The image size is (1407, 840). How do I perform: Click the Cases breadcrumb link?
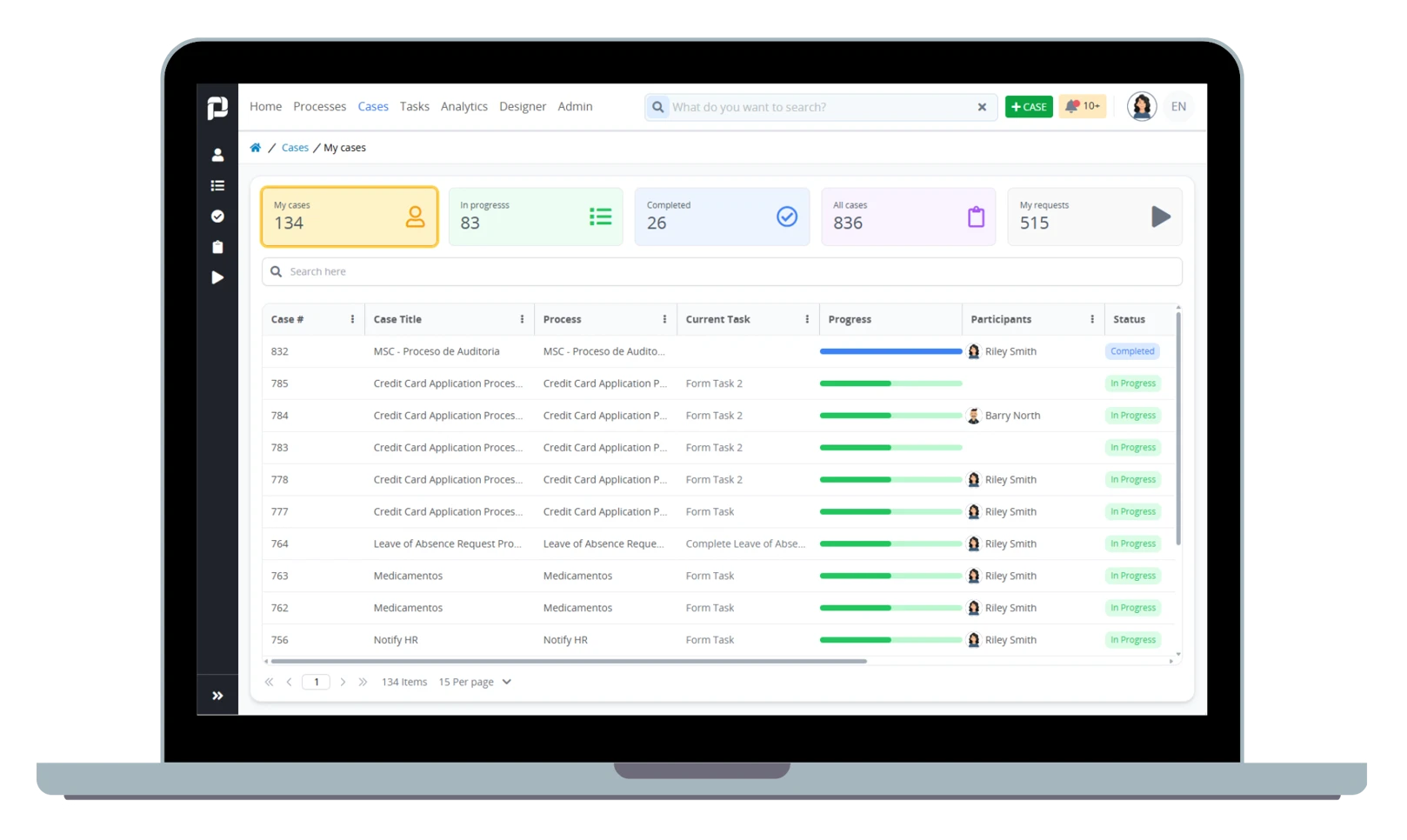tap(295, 148)
